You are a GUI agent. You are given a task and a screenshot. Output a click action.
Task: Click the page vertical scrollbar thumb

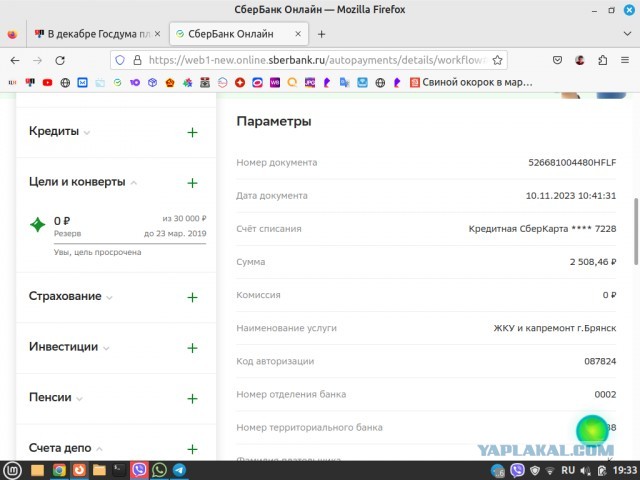coord(636,231)
